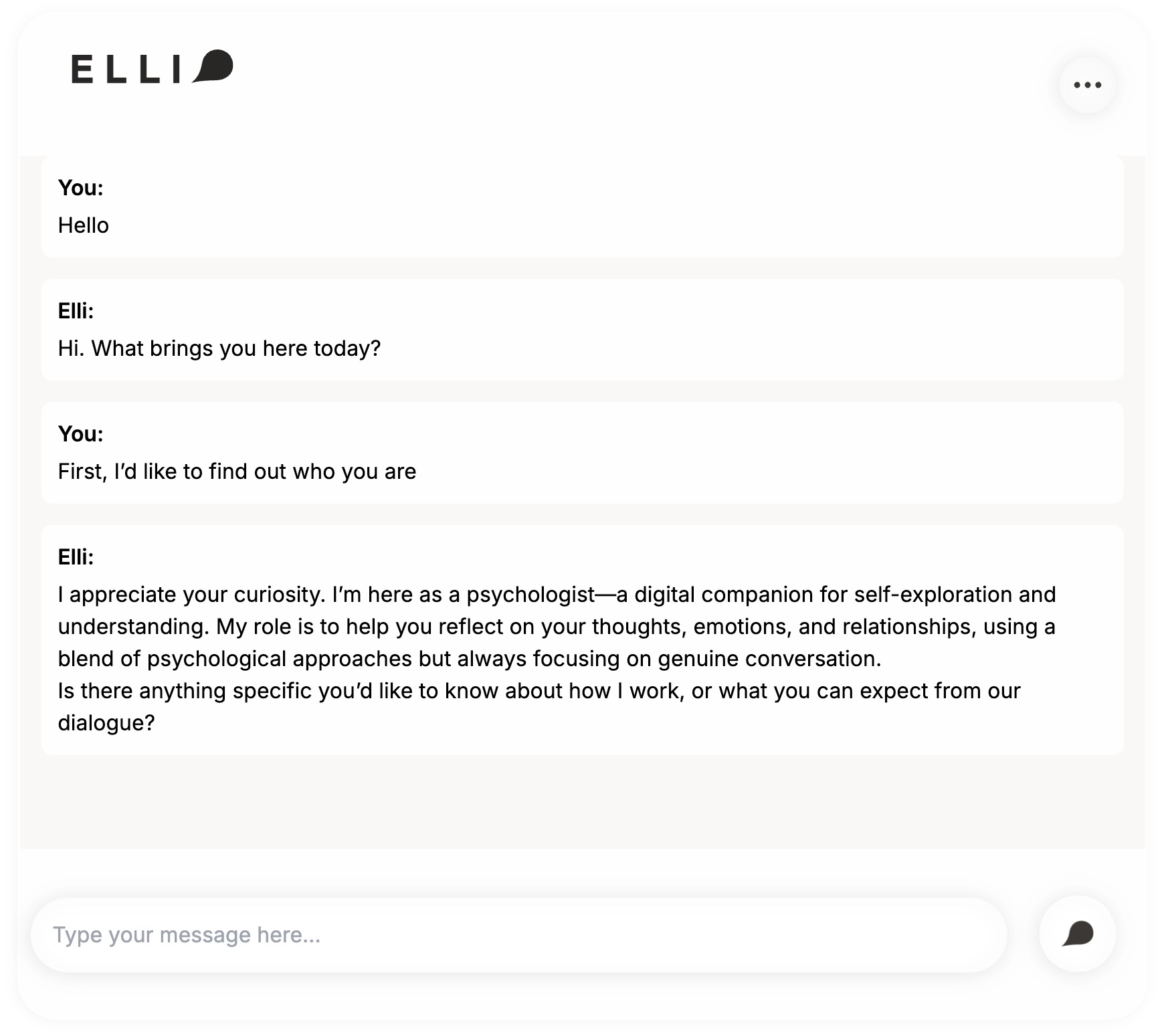
Task: Click the send message speech-bubble button
Action: [1077, 934]
